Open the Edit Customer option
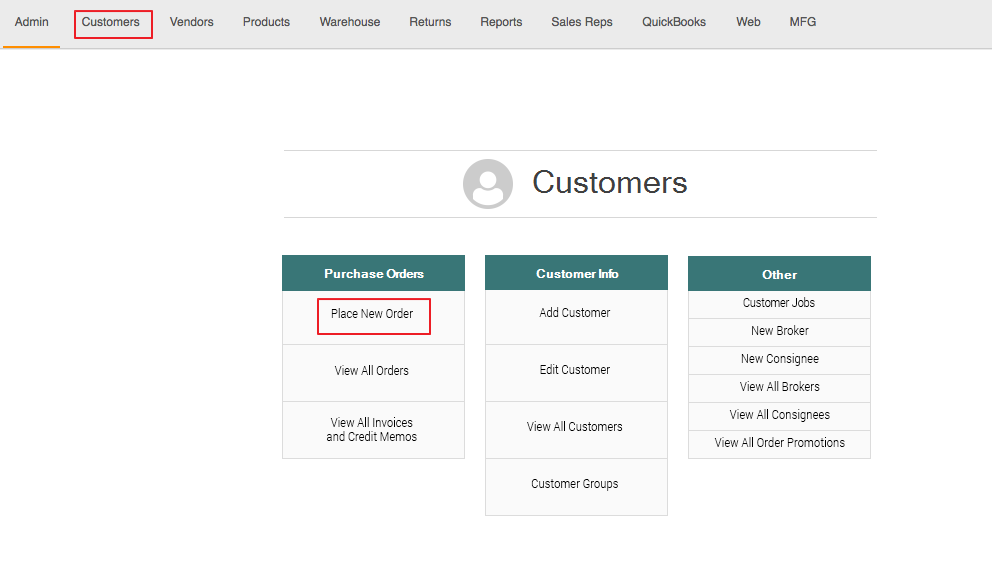The width and height of the screenshot is (992, 584). [575, 370]
